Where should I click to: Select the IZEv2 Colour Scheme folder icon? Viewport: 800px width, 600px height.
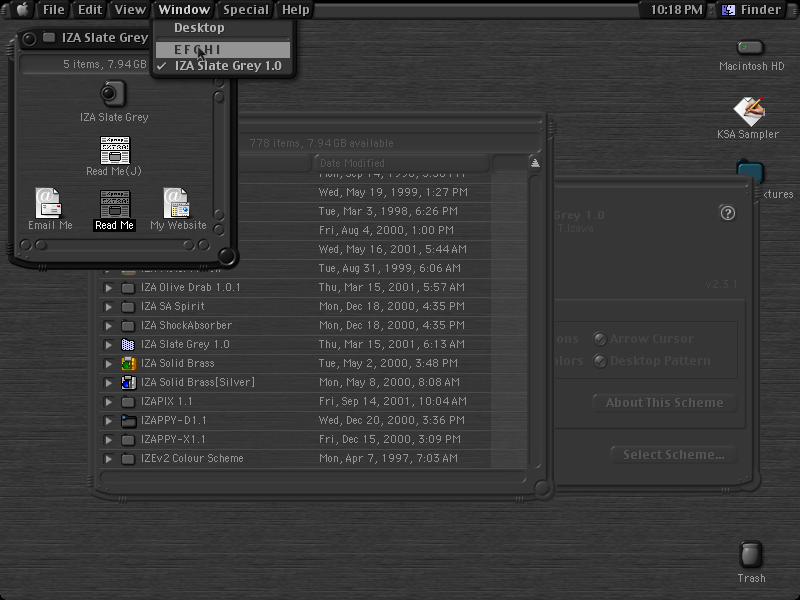(128, 458)
